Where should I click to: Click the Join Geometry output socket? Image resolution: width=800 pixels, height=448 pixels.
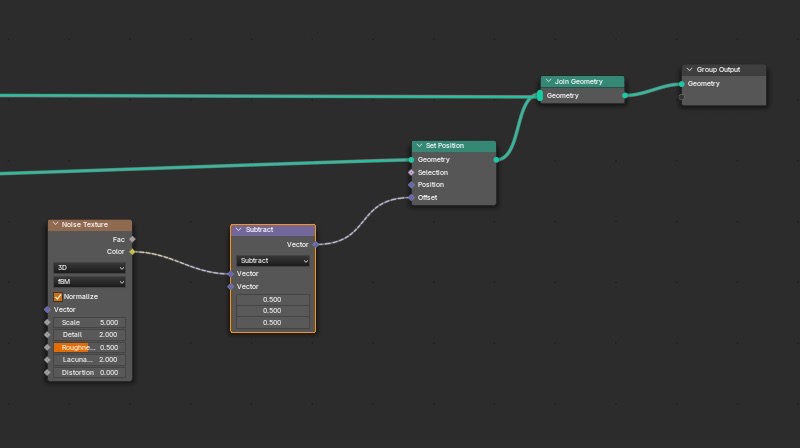coord(625,95)
